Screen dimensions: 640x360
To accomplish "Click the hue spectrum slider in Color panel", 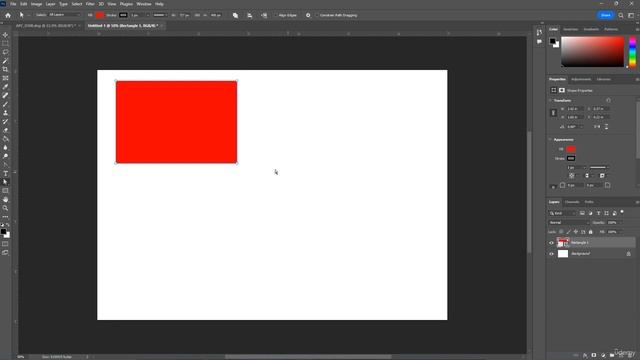I will pos(632,52).
